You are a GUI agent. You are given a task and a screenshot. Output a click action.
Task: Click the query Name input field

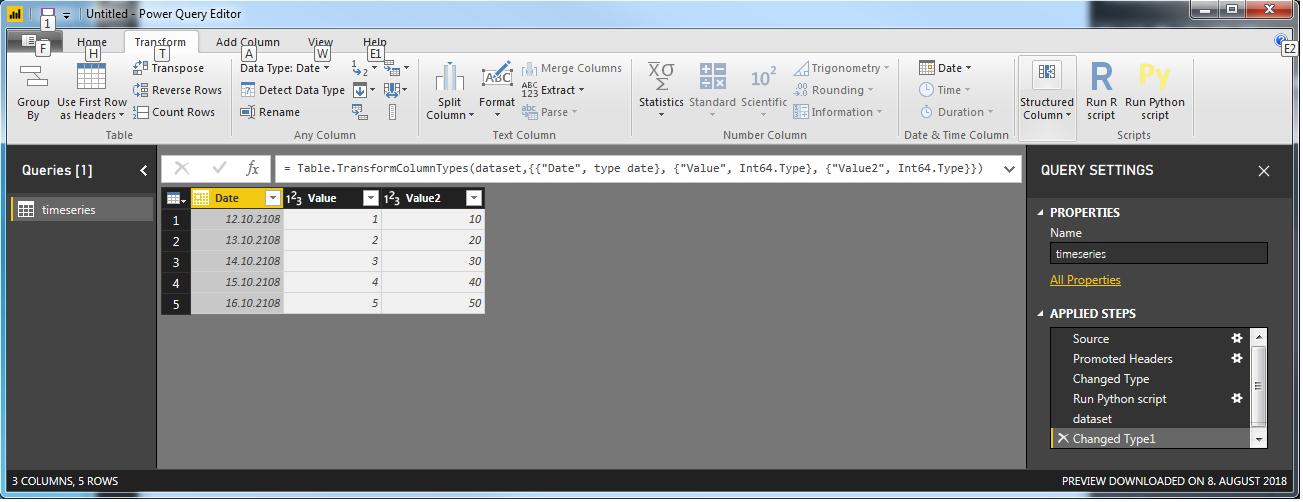tap(1158, 254)
